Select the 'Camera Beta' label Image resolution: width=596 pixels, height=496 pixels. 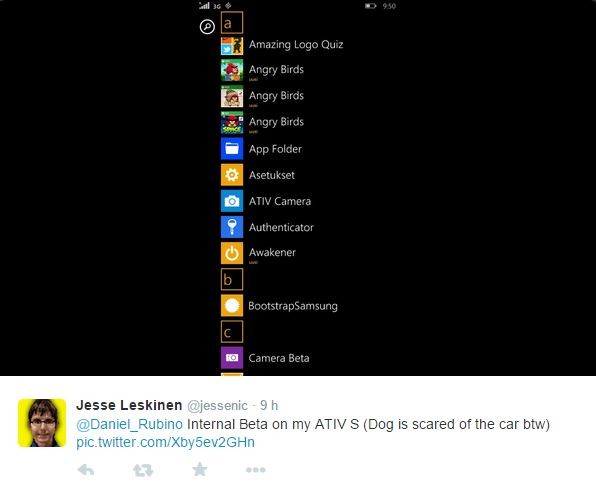[279, 358]
